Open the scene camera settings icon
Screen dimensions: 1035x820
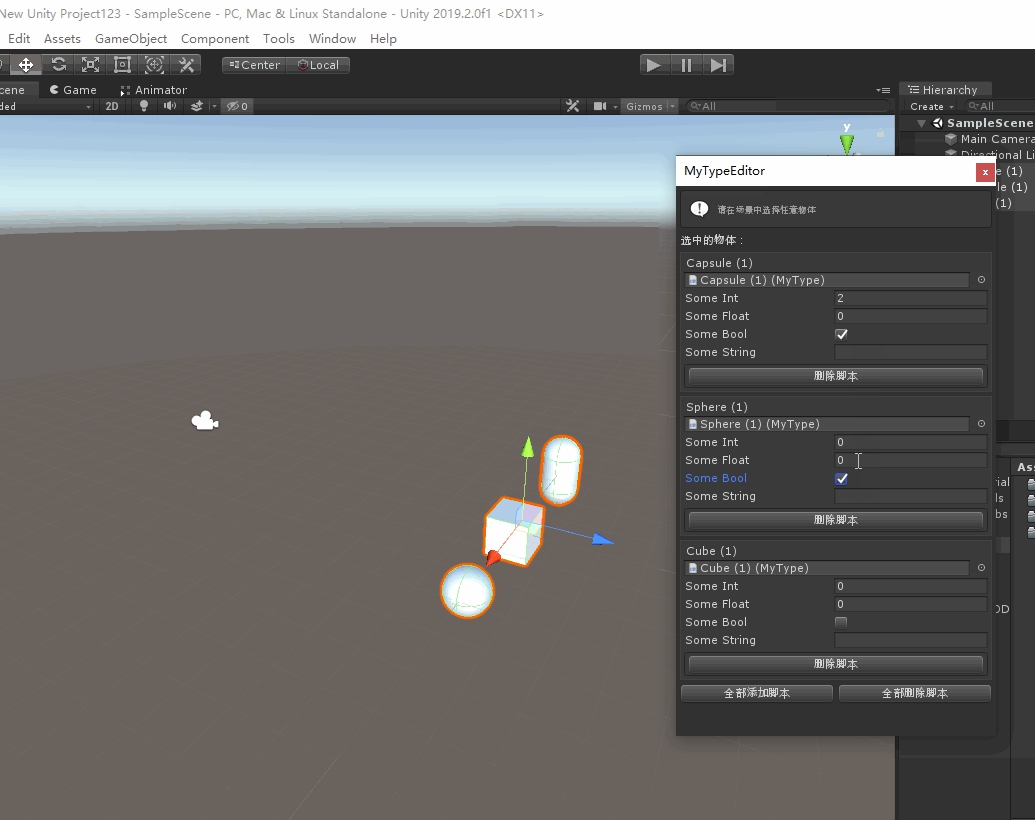click(599, 106)
